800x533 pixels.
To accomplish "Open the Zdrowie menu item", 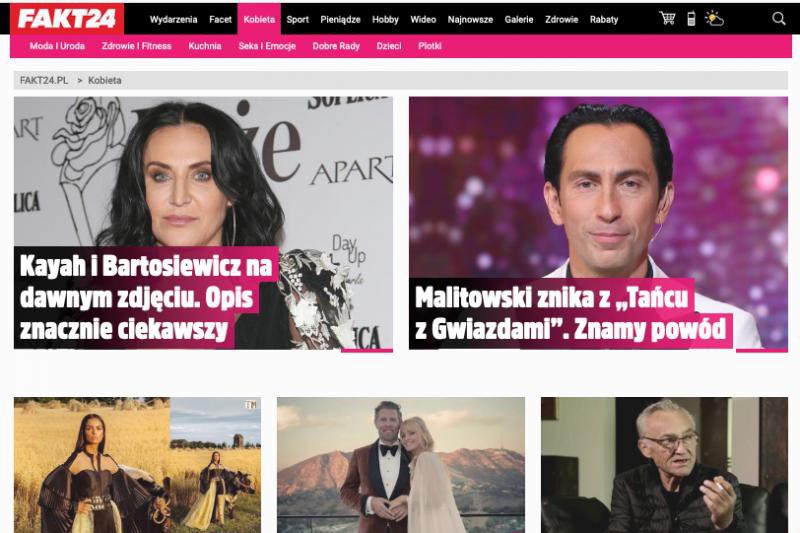I will click(x=561, y=19).
